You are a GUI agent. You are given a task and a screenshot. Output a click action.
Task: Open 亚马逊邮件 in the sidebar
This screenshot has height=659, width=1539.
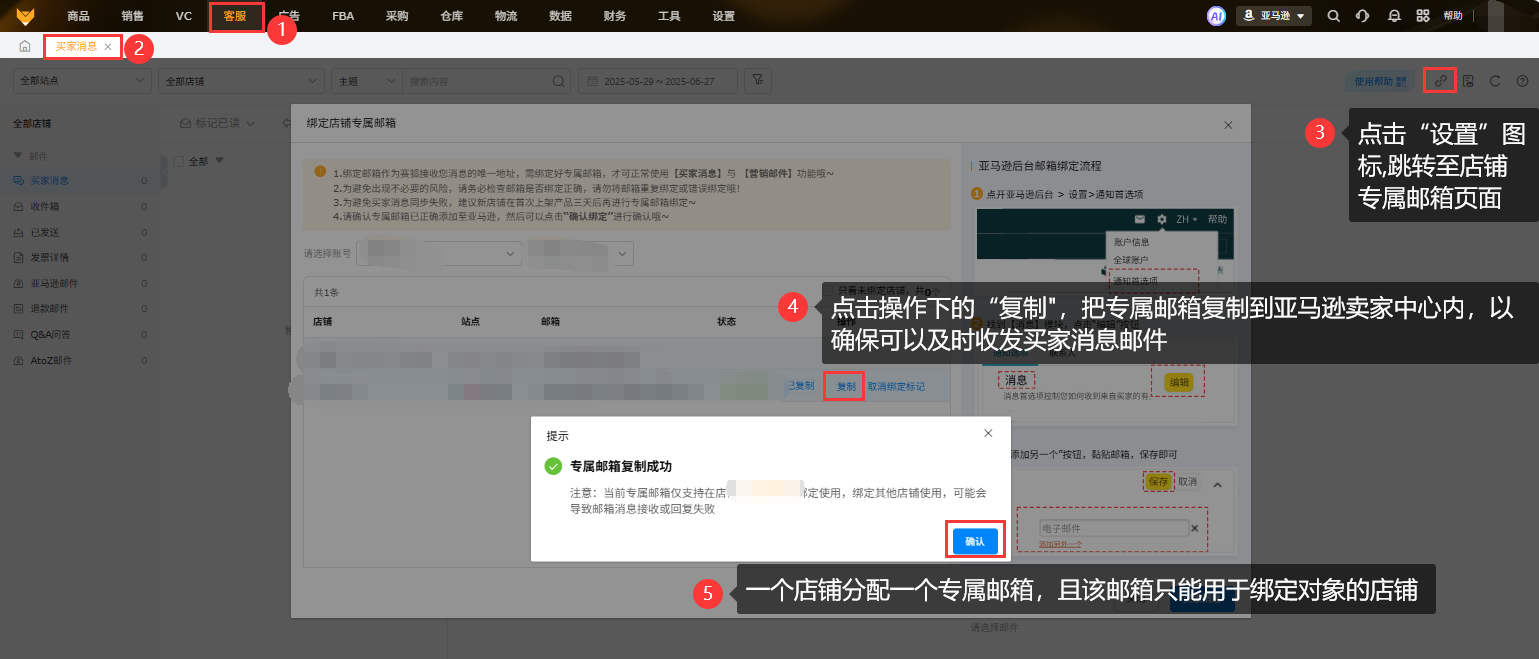point(79,283)
